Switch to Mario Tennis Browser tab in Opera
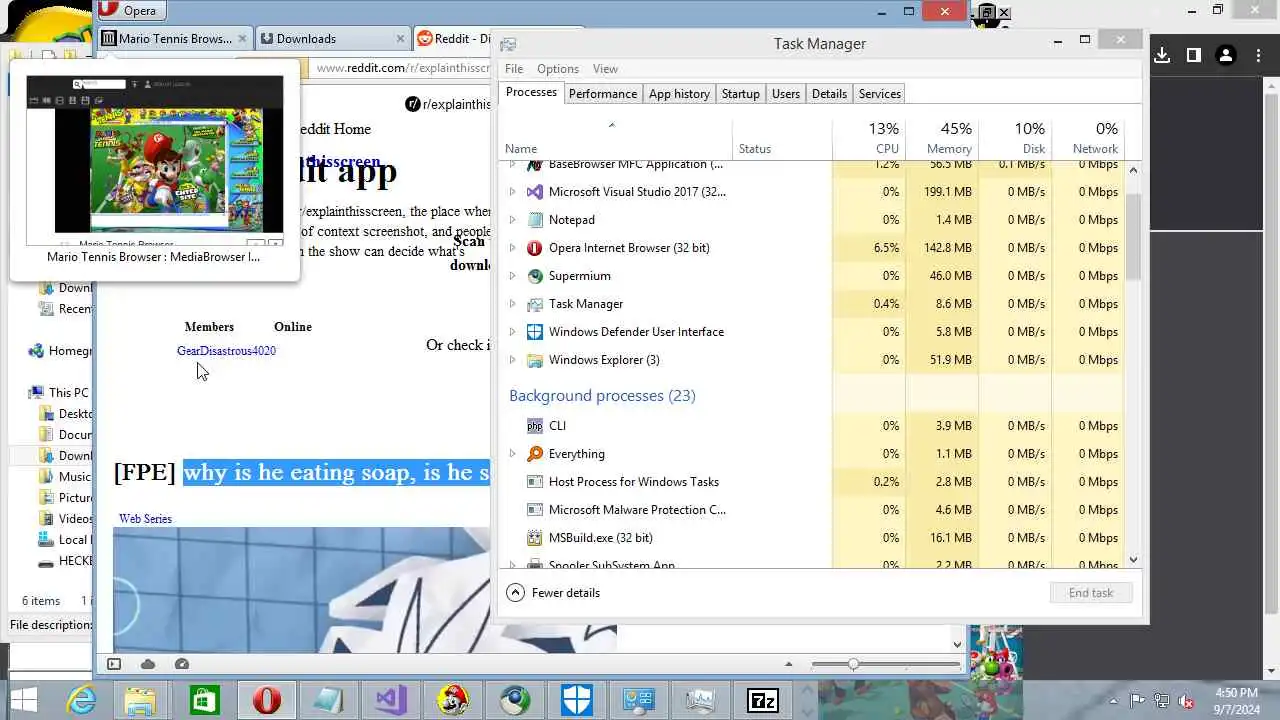Viewport: 1280px width, 720px height. tap(174, 39)
